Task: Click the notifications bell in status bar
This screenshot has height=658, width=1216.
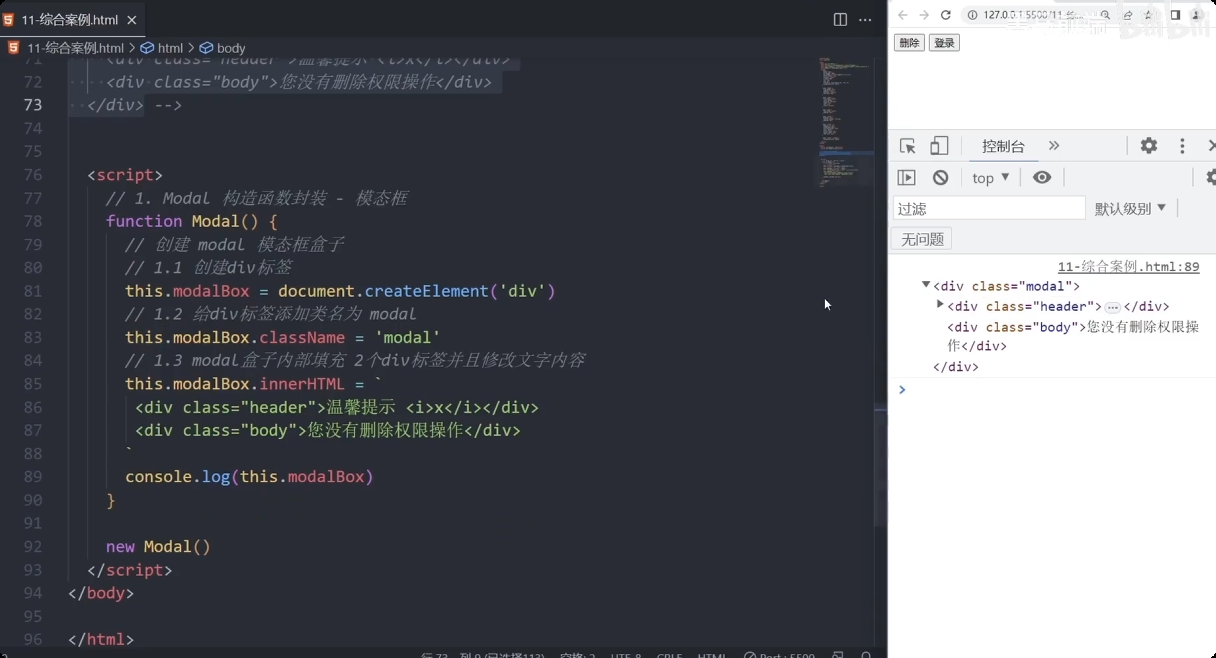Action: click(x=867, y=655)
